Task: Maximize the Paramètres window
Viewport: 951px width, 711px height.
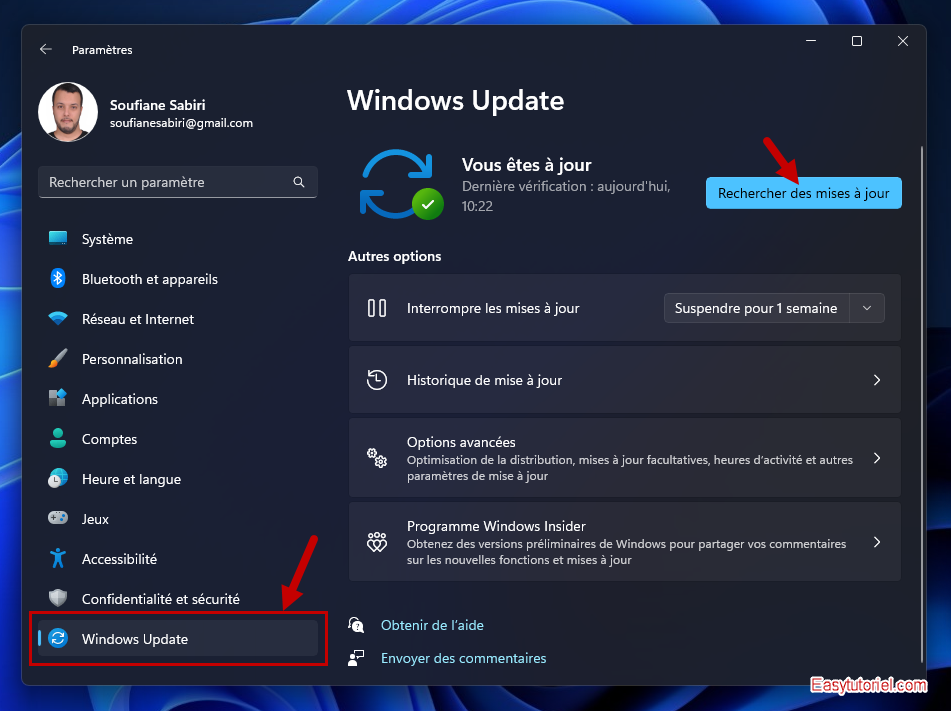Action: coord(856,41)
